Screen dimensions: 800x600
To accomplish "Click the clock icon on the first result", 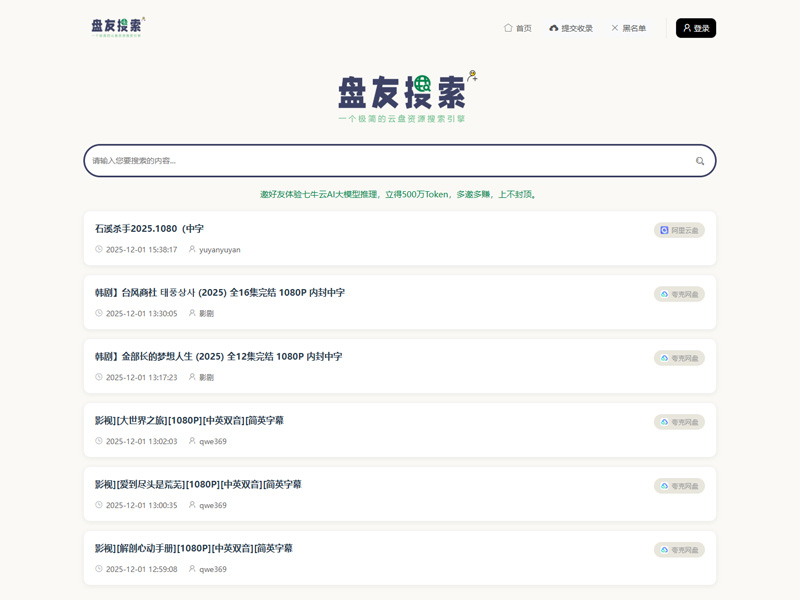I will click(98, 251).
